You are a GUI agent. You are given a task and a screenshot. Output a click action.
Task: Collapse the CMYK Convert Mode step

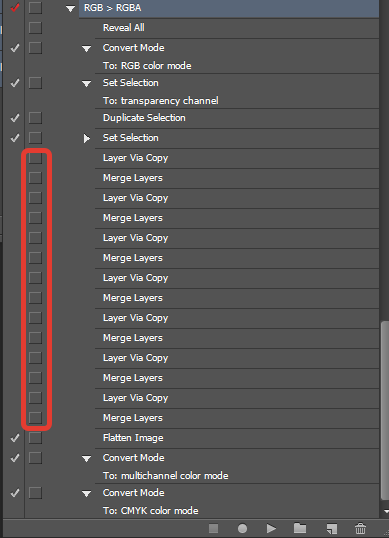[86, 494]
